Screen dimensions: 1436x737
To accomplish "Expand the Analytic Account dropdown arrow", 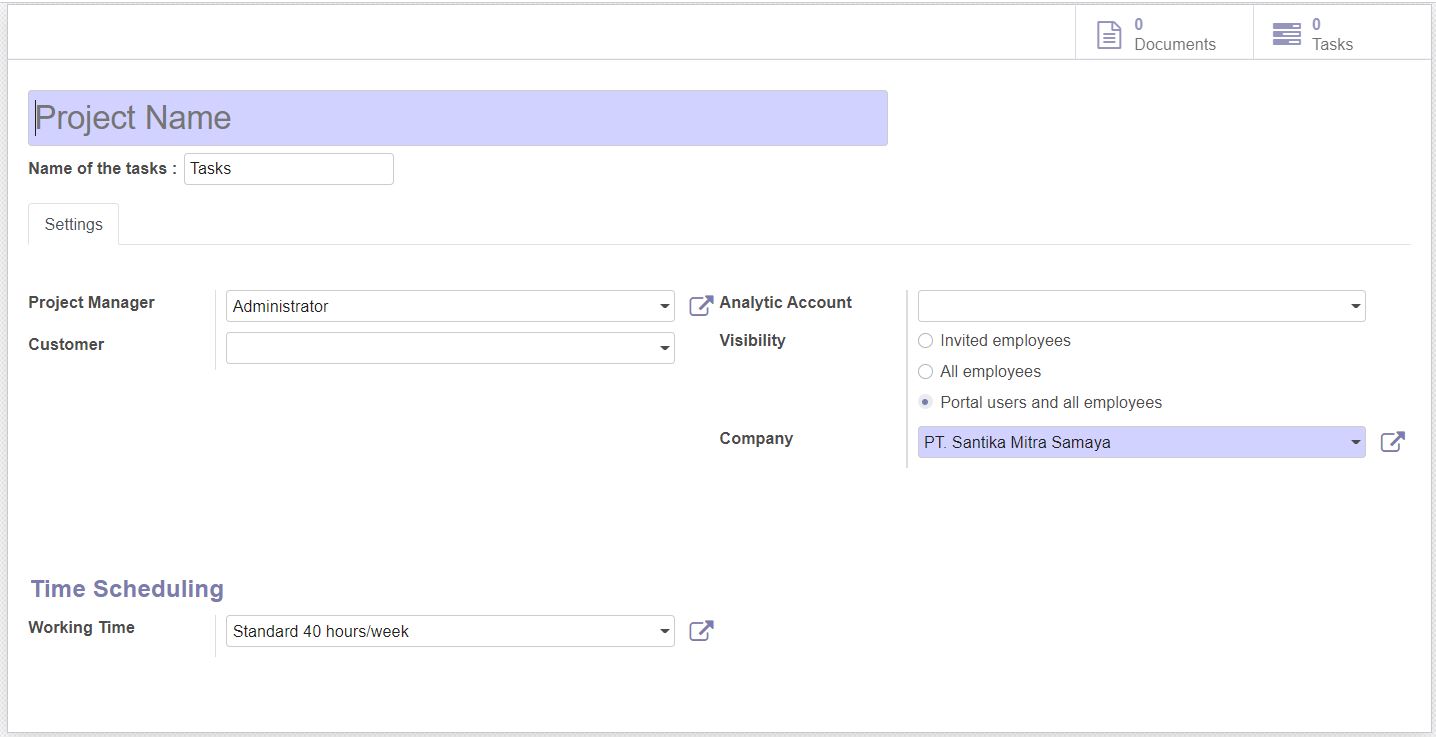I will 1355,307.
